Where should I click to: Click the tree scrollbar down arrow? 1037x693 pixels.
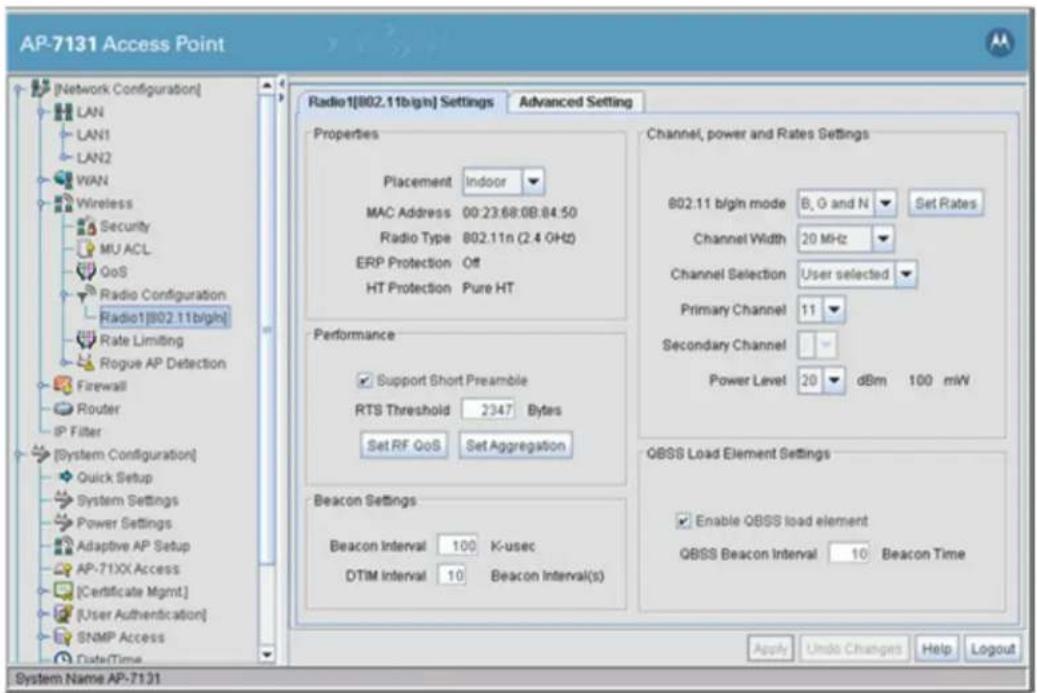coord(267,655)
